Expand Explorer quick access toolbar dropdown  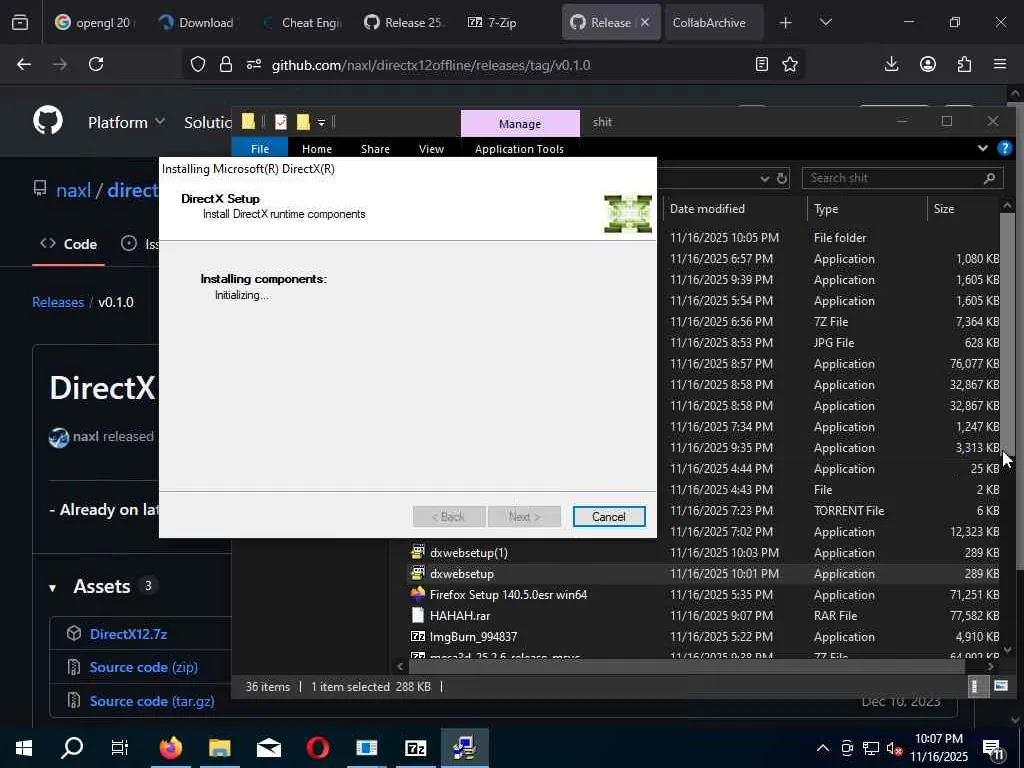tap(321, 122)
